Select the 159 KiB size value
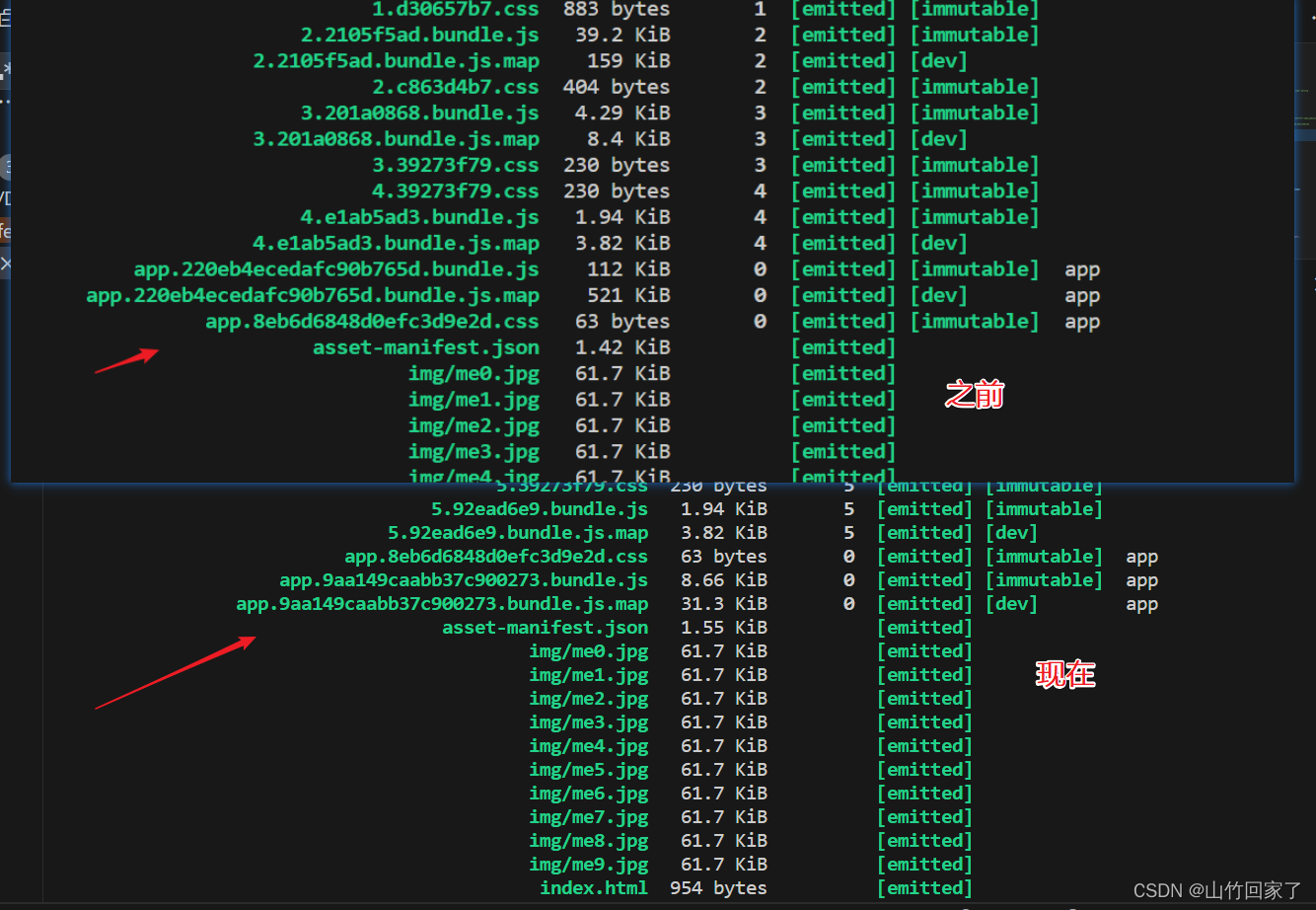 tap(628, 61)
